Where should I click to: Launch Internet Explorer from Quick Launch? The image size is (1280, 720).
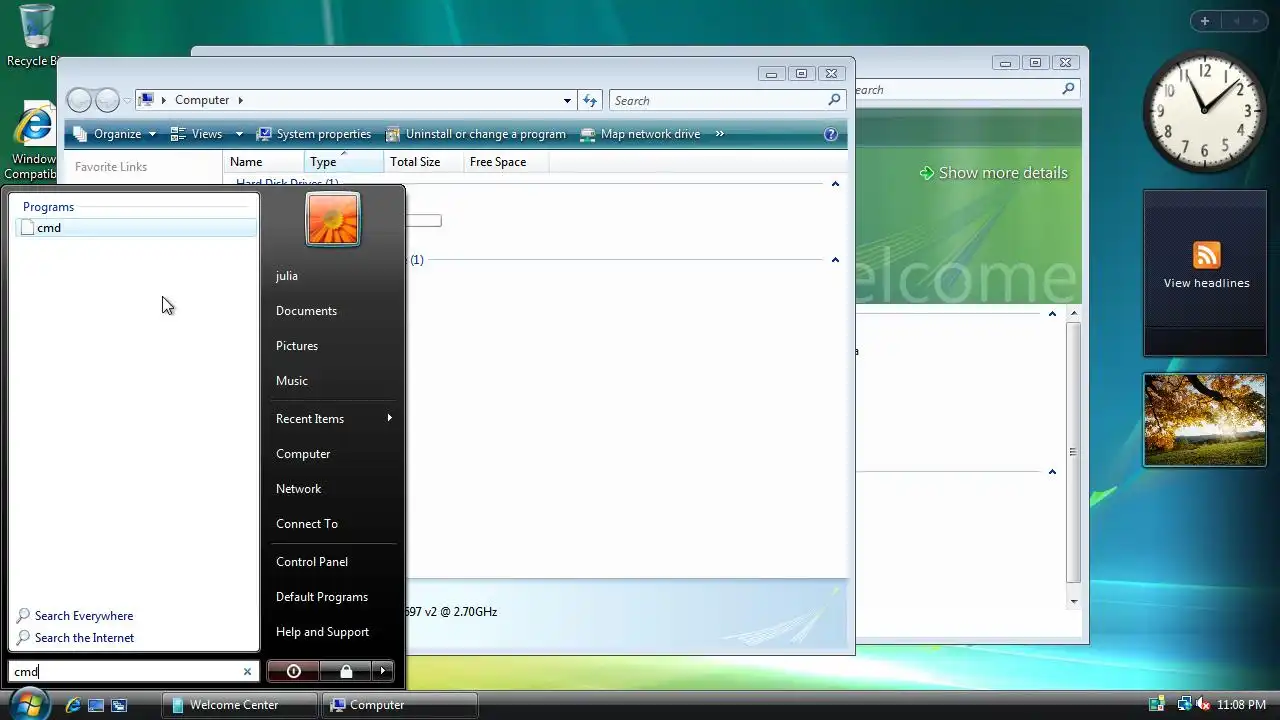pyautogui.click(x=73, y=705)
